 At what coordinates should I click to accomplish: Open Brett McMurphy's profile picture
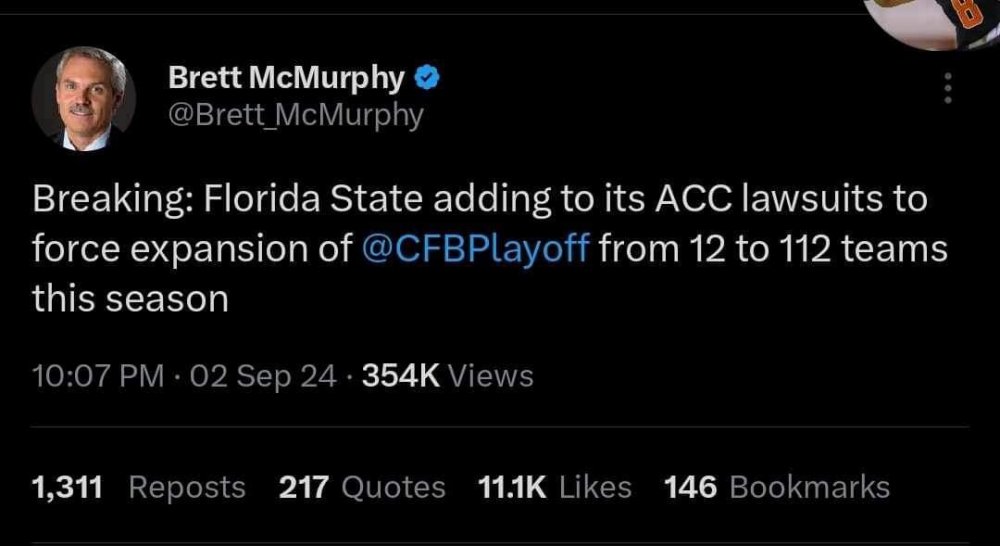coord(83,98)
